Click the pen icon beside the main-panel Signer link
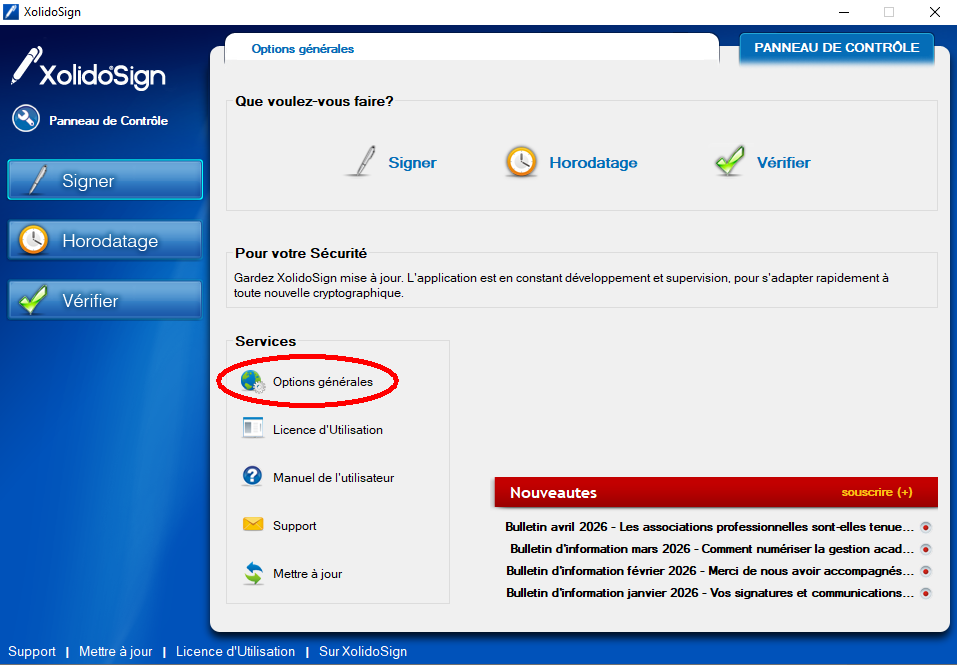The width and height of the screenshot is (957, 665). 363,162
